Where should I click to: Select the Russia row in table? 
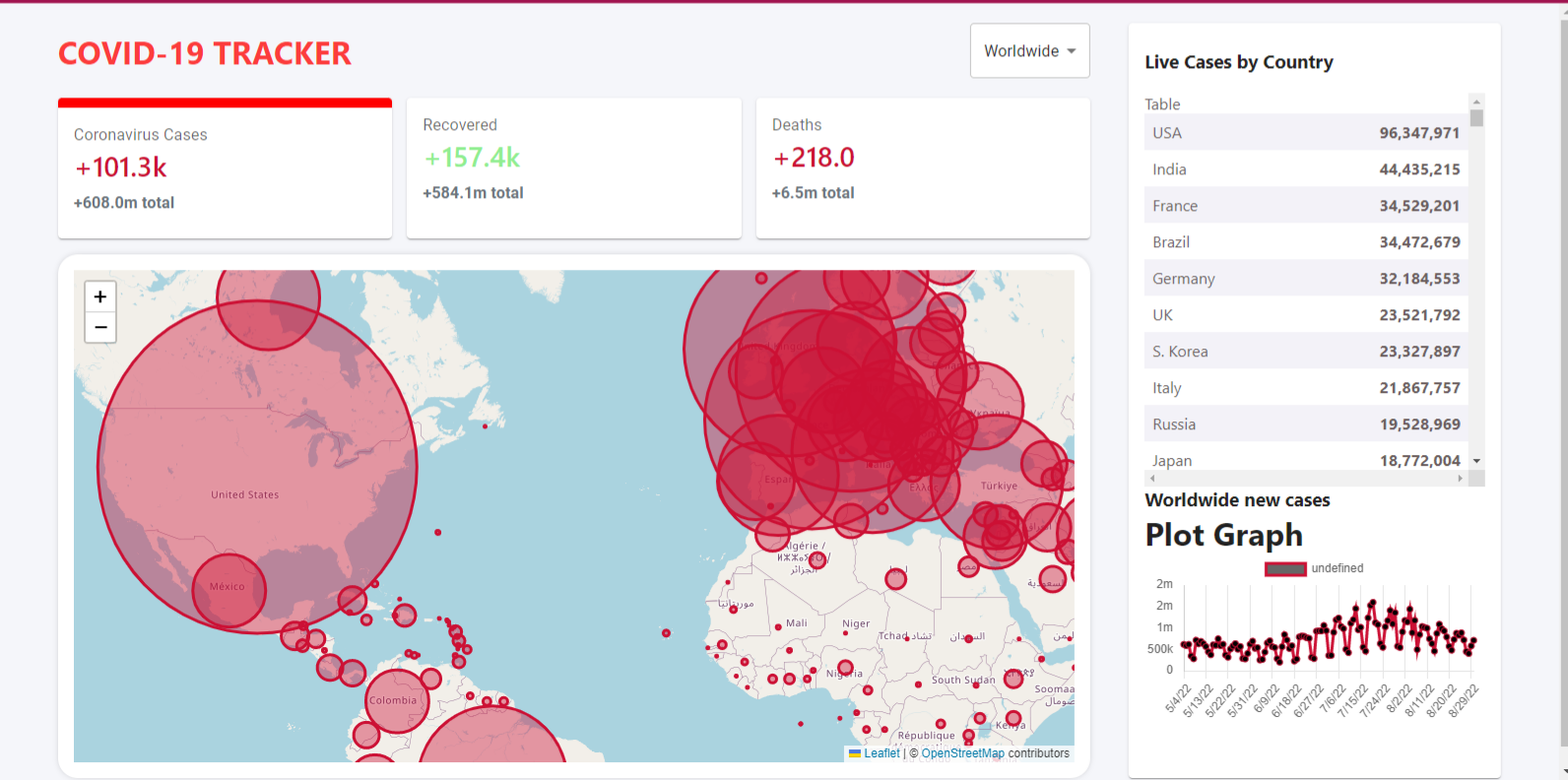[x=1306, y=424]
